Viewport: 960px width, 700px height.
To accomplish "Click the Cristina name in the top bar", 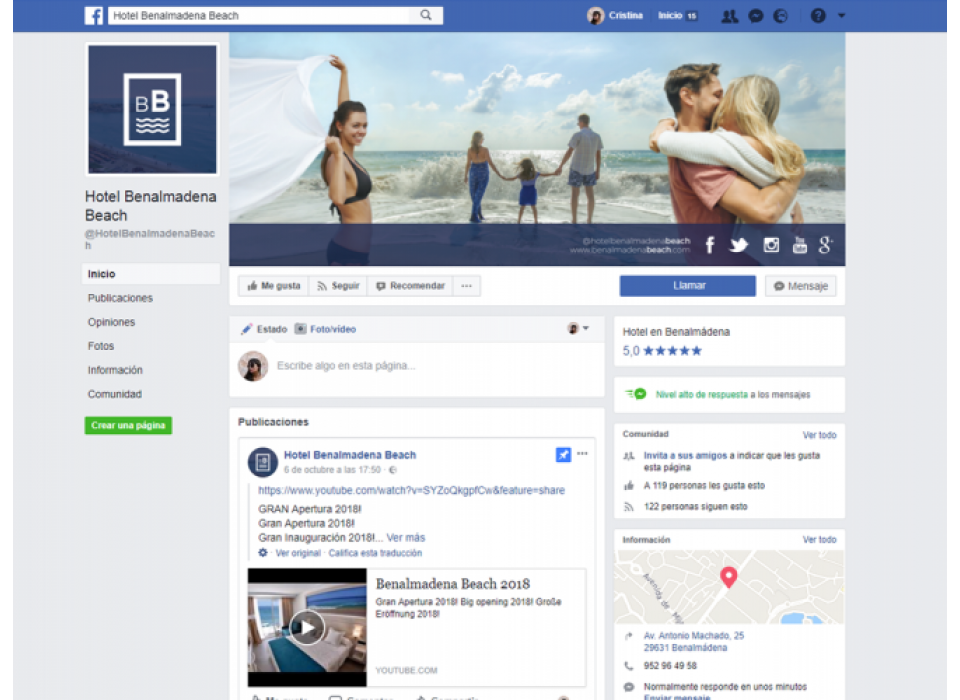I will click(x=626, y=15).
